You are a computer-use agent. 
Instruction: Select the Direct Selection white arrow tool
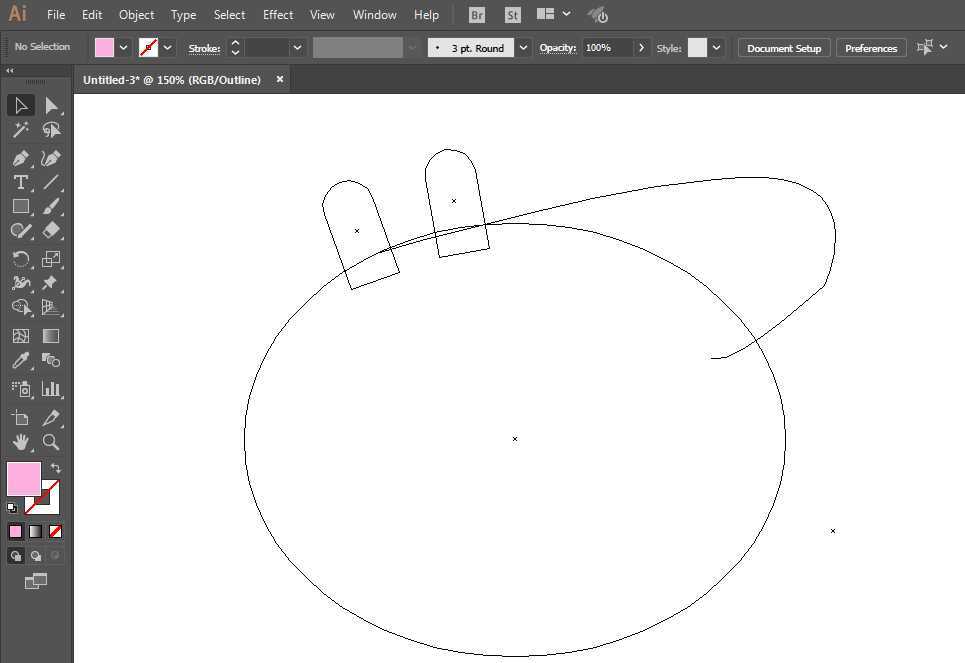point(51,106)
